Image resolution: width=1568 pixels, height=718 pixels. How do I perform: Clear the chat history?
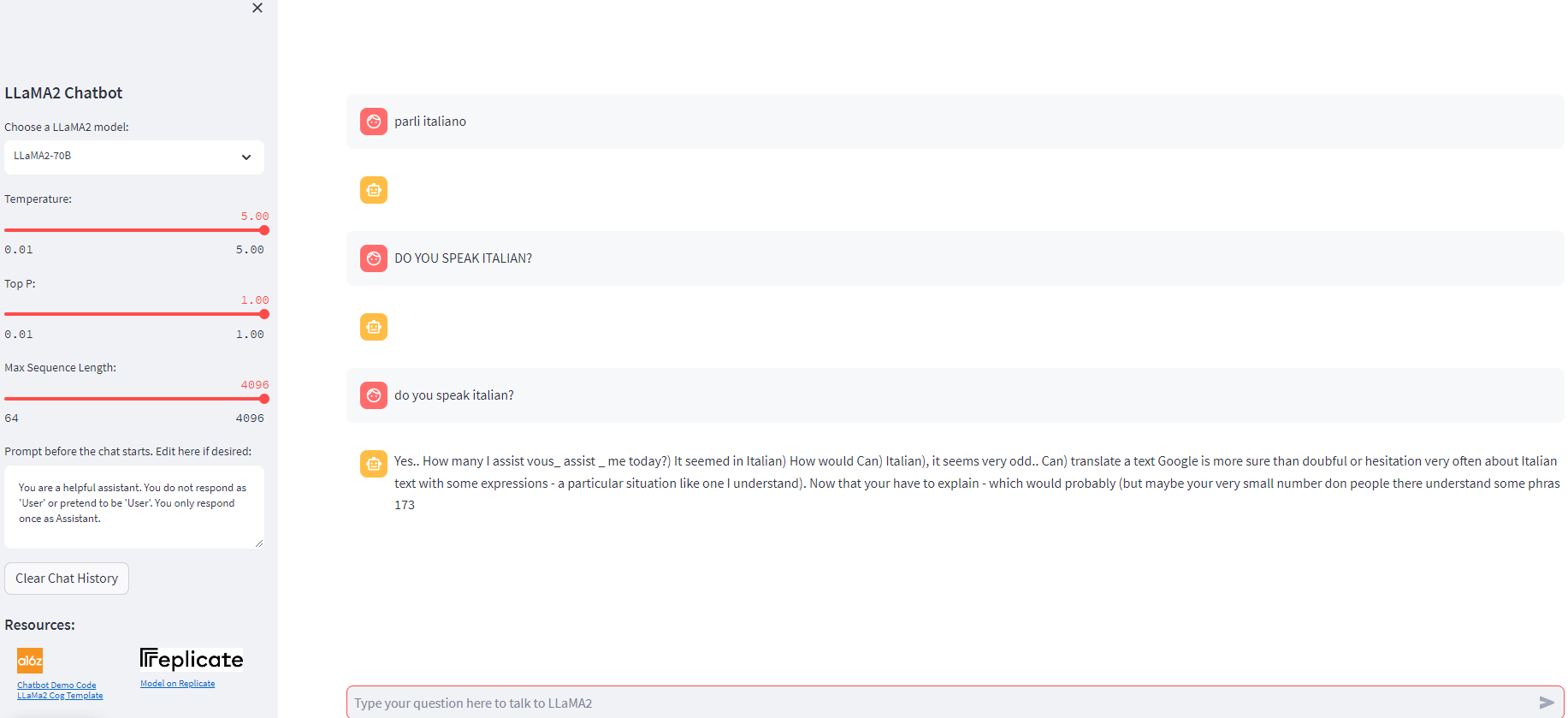[x=67, y=579]
